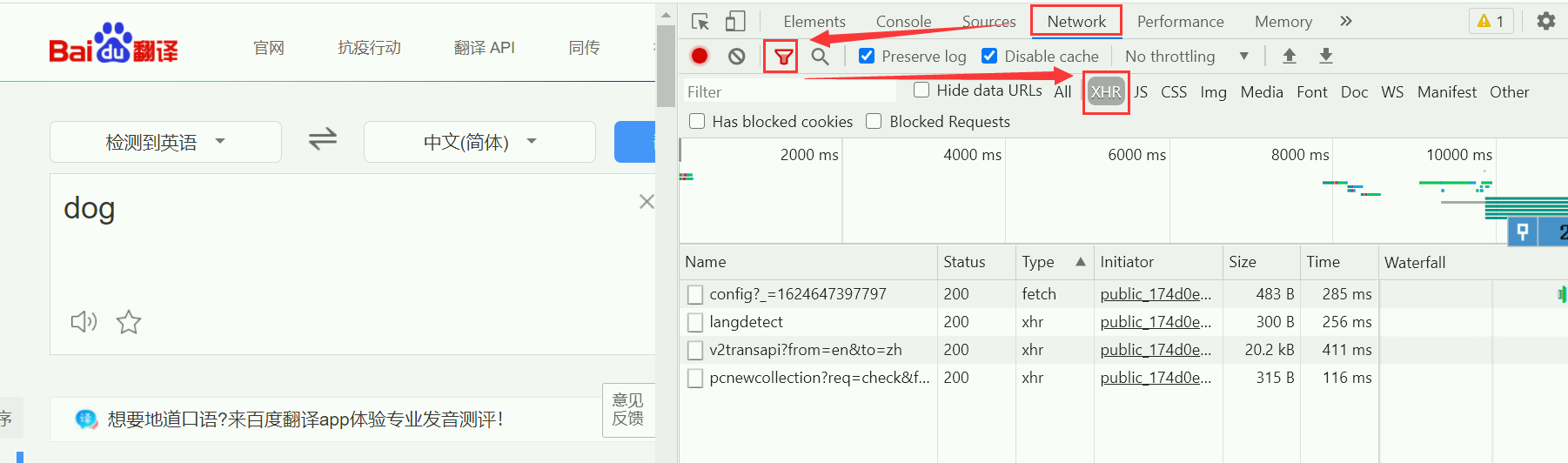The height and width of the screenshot is (463, 1568).
Task: Show more DevTools tabs chevron
Action: tap(1346, 21)
